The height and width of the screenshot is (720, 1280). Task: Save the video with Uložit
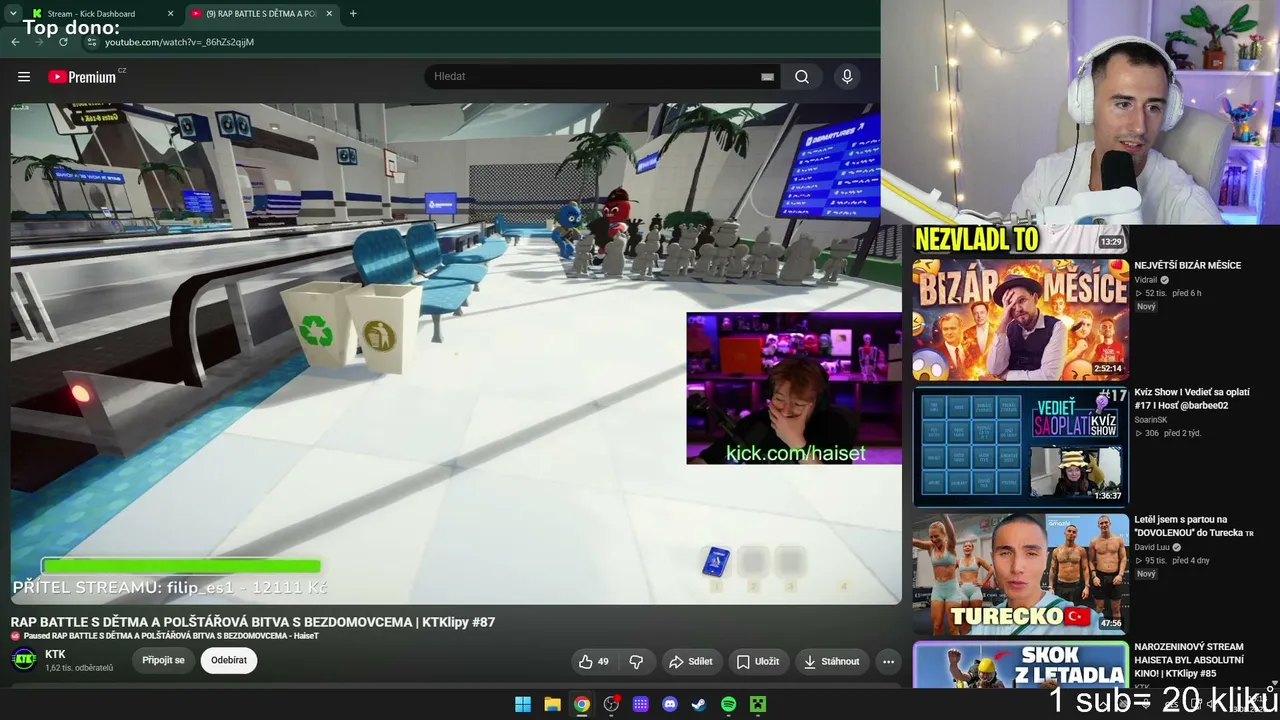pos(758,661)
